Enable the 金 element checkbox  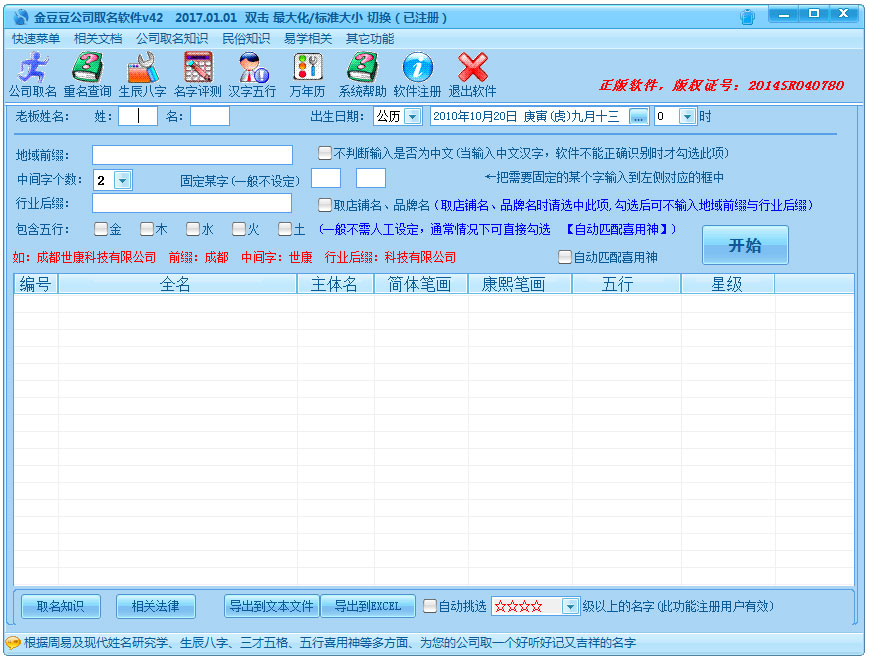click(x=101, y=229)
